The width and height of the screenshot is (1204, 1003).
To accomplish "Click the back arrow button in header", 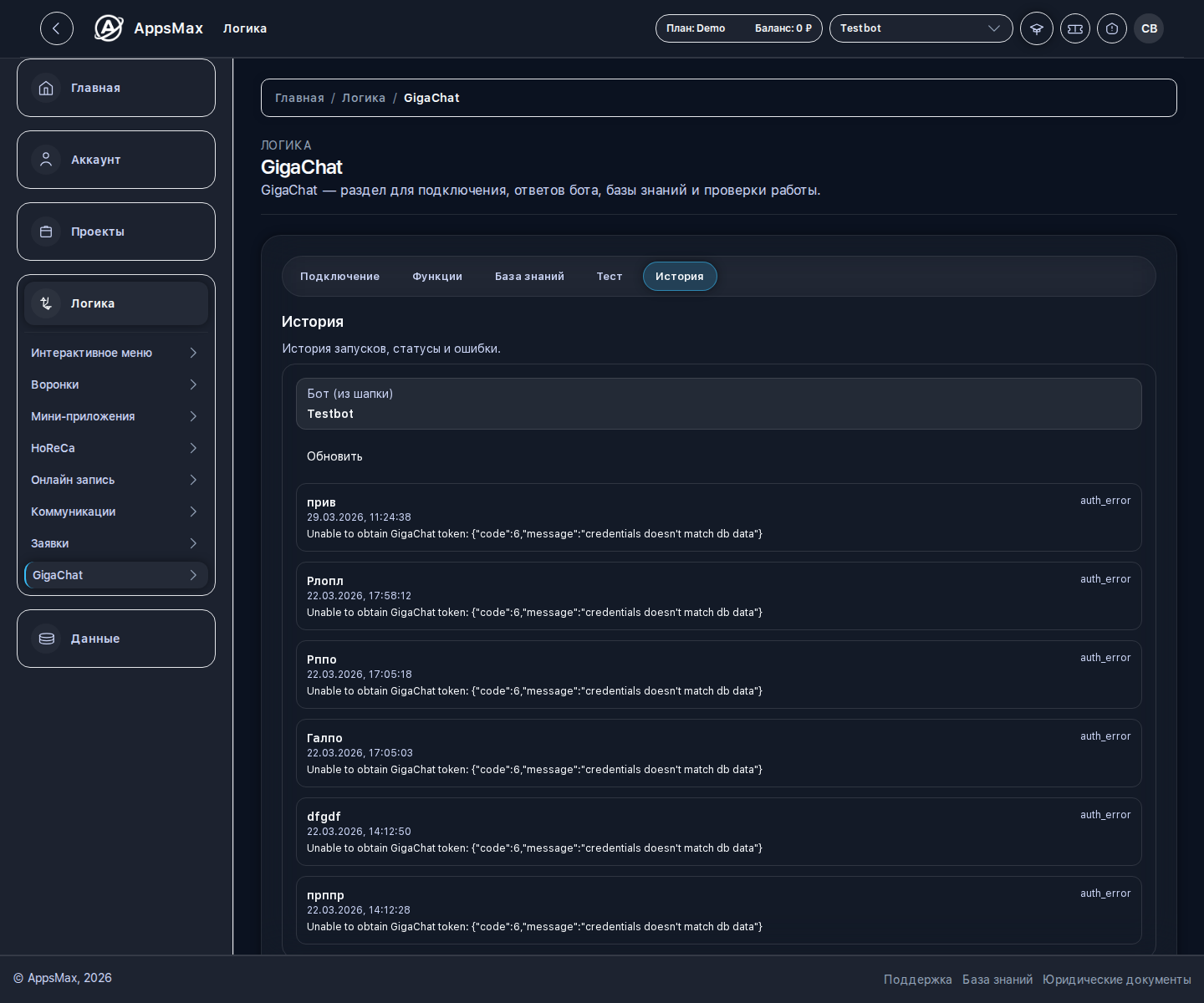I will 57,28.
